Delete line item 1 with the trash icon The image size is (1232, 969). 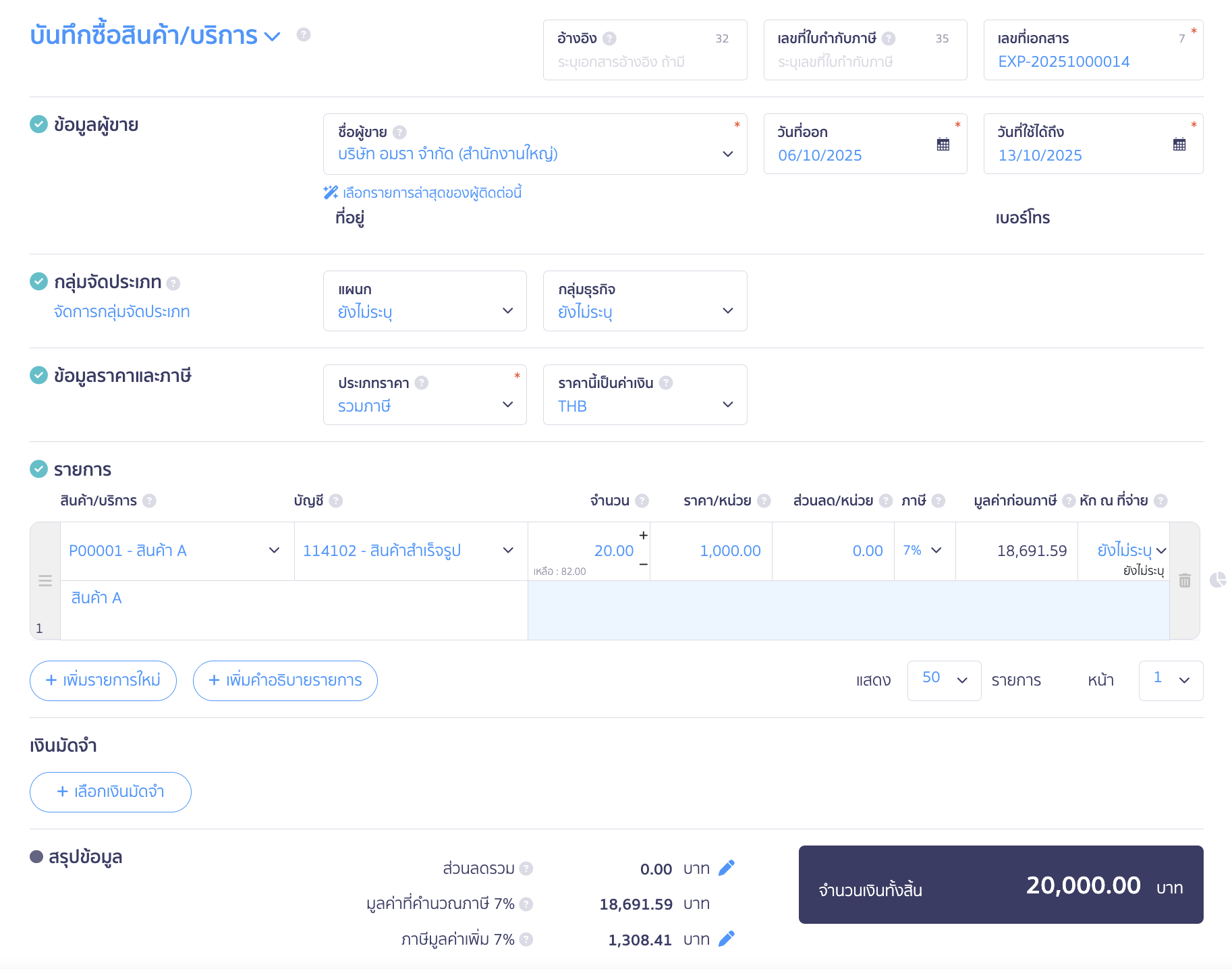(x=1185, y=580)
